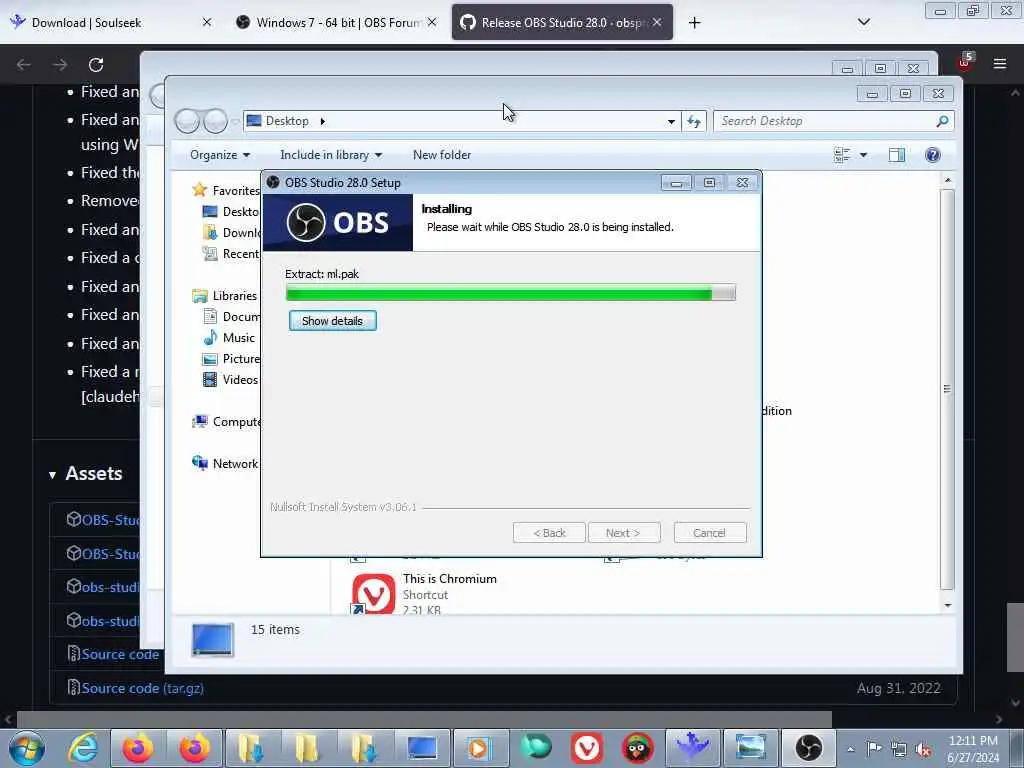Open the Documents library
Screen dimensions: 1024x768
point(231,317)
